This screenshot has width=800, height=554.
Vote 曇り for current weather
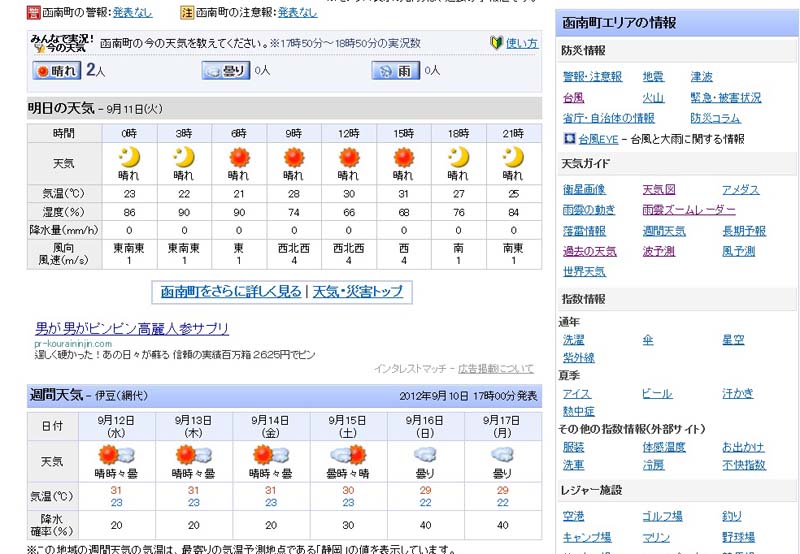click(x=225, y=71)
